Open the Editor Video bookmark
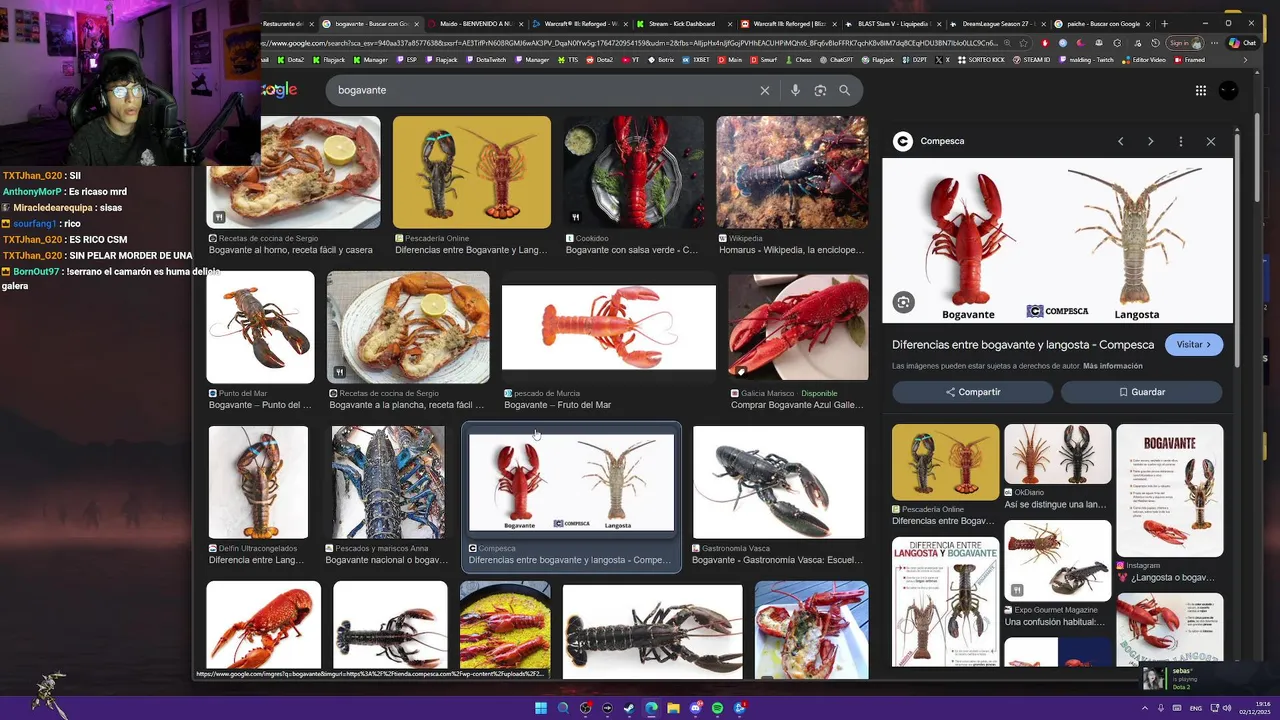Image resolution: width=1280 pixels, height=720 pixels. click(1144, 60)
